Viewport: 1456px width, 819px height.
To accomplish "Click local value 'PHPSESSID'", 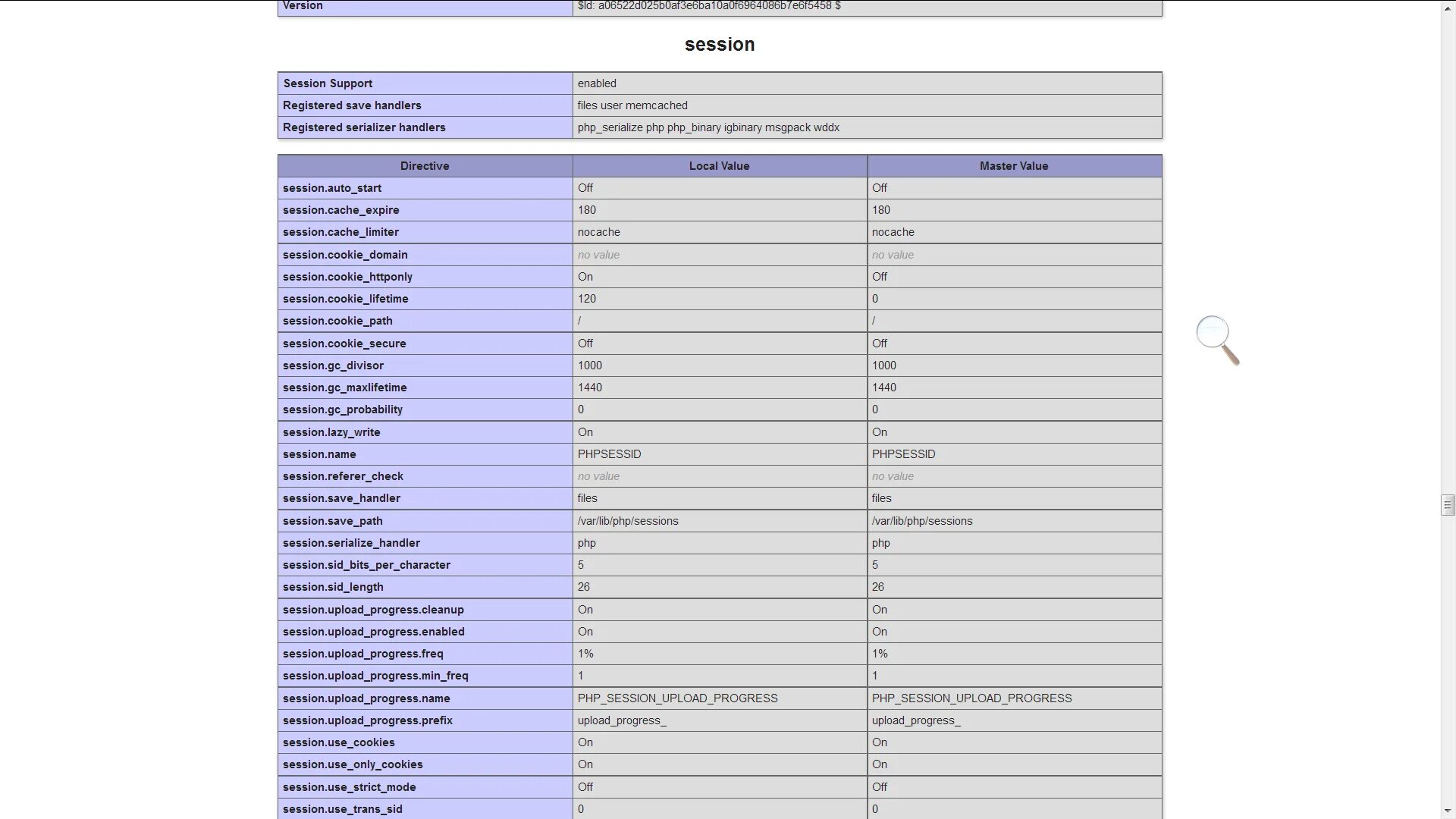I will point(609,454).
